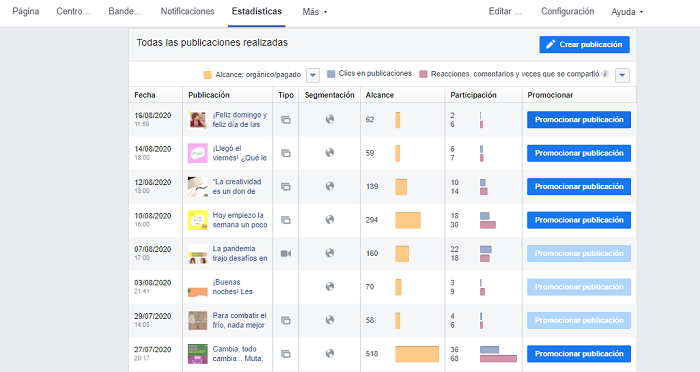700x372 pixels.
Task: Click the orange Alcance bar showing 518
Action: pyautogui.click(x=417, y=354)
